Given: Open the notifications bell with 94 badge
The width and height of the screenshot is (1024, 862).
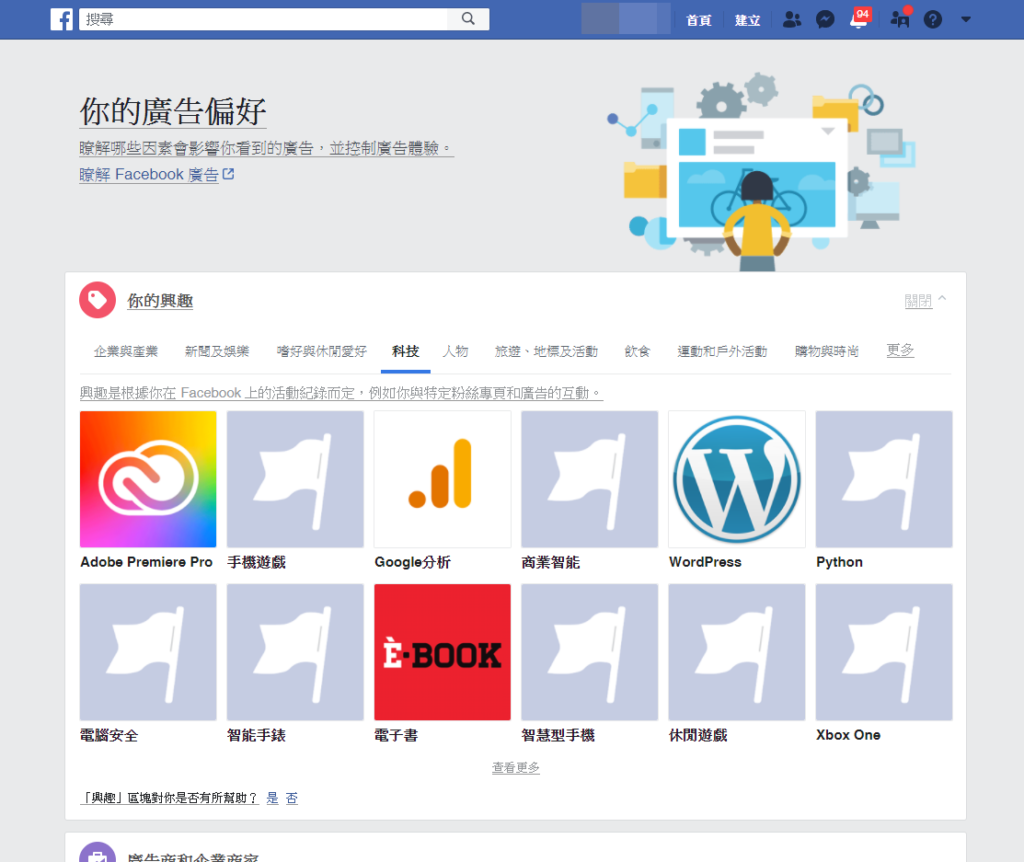Looking at the screenshot, I should click(859, 19).
